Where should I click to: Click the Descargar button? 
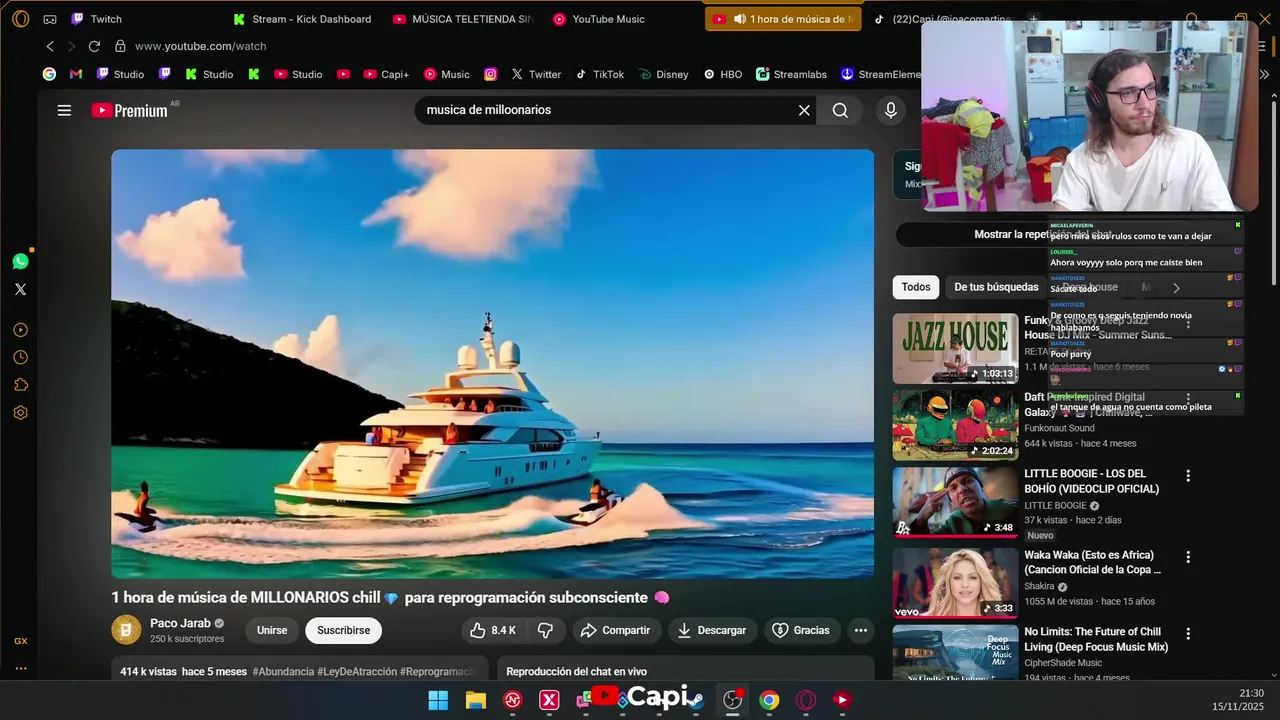(712, 630)
